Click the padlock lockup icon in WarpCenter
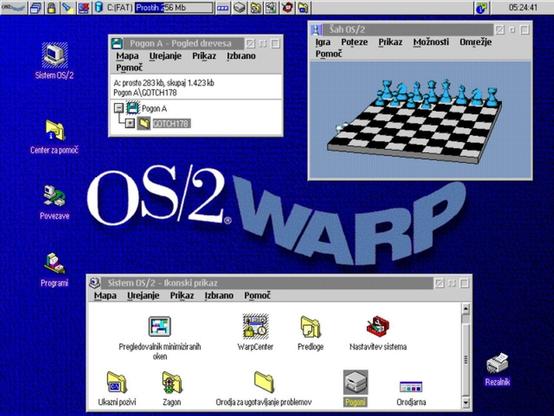Image resolution: width=554 pixels, height=416 pixels. pos(52,8)
